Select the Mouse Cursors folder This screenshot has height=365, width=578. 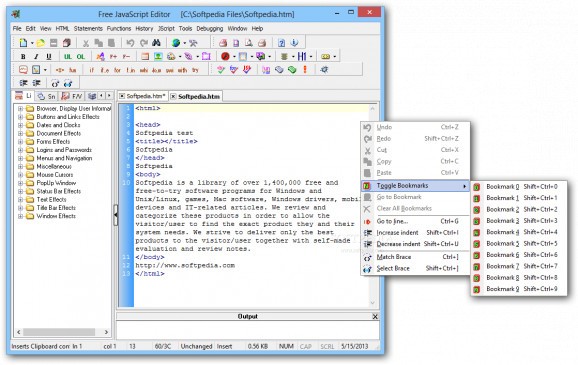(55, 175)
